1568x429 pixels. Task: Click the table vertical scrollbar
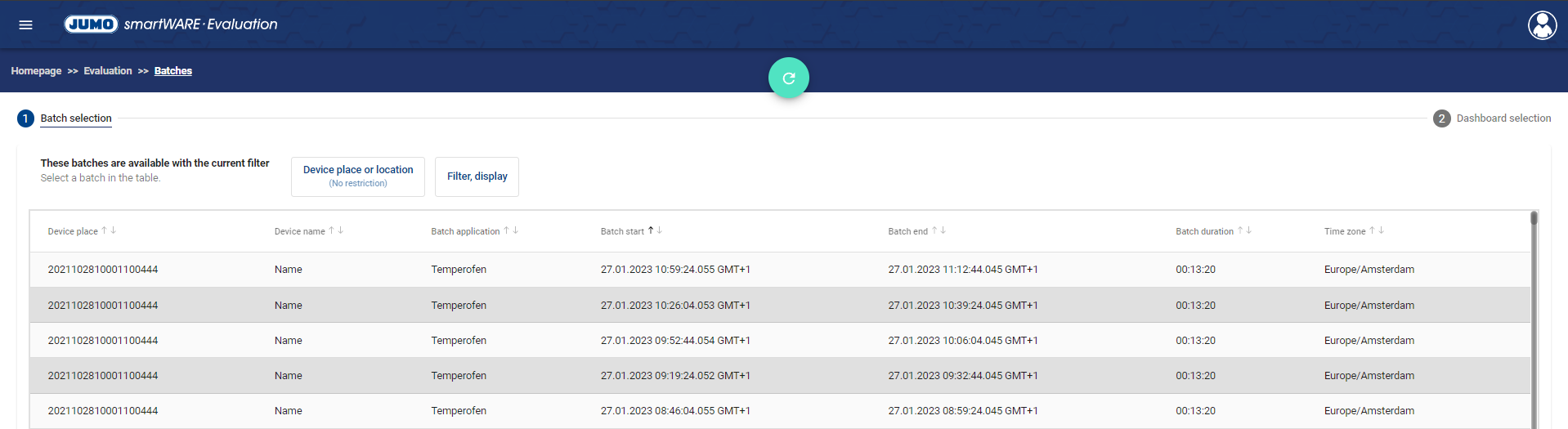1534,319
